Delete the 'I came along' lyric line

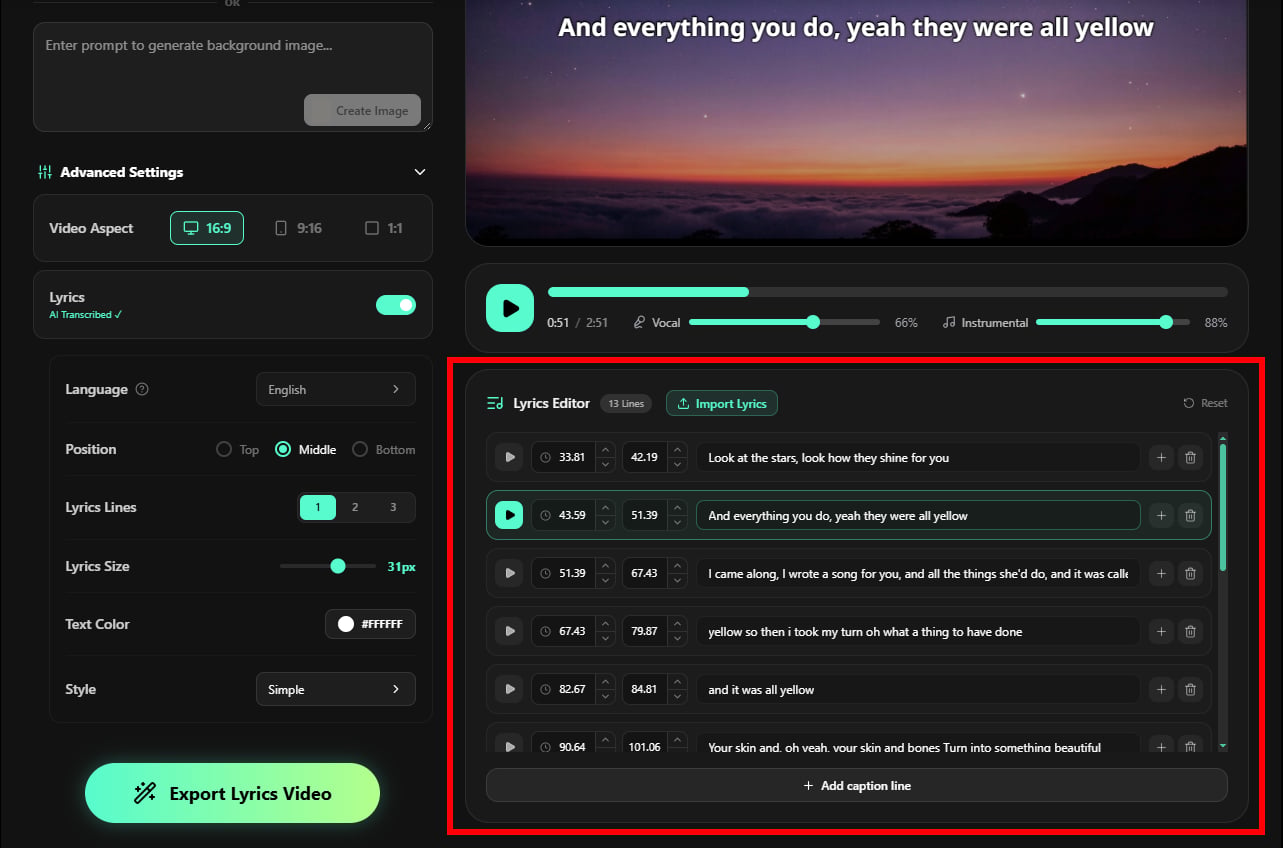[x=1190, y=574]
